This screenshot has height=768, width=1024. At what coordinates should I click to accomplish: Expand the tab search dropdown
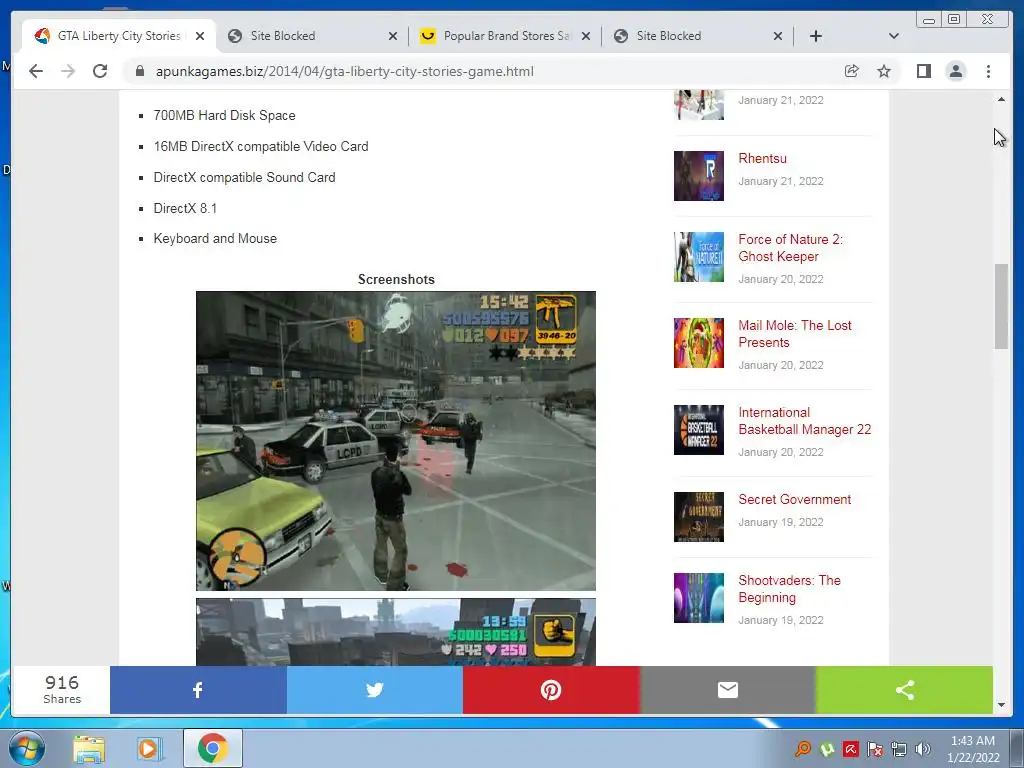(894, 36)
